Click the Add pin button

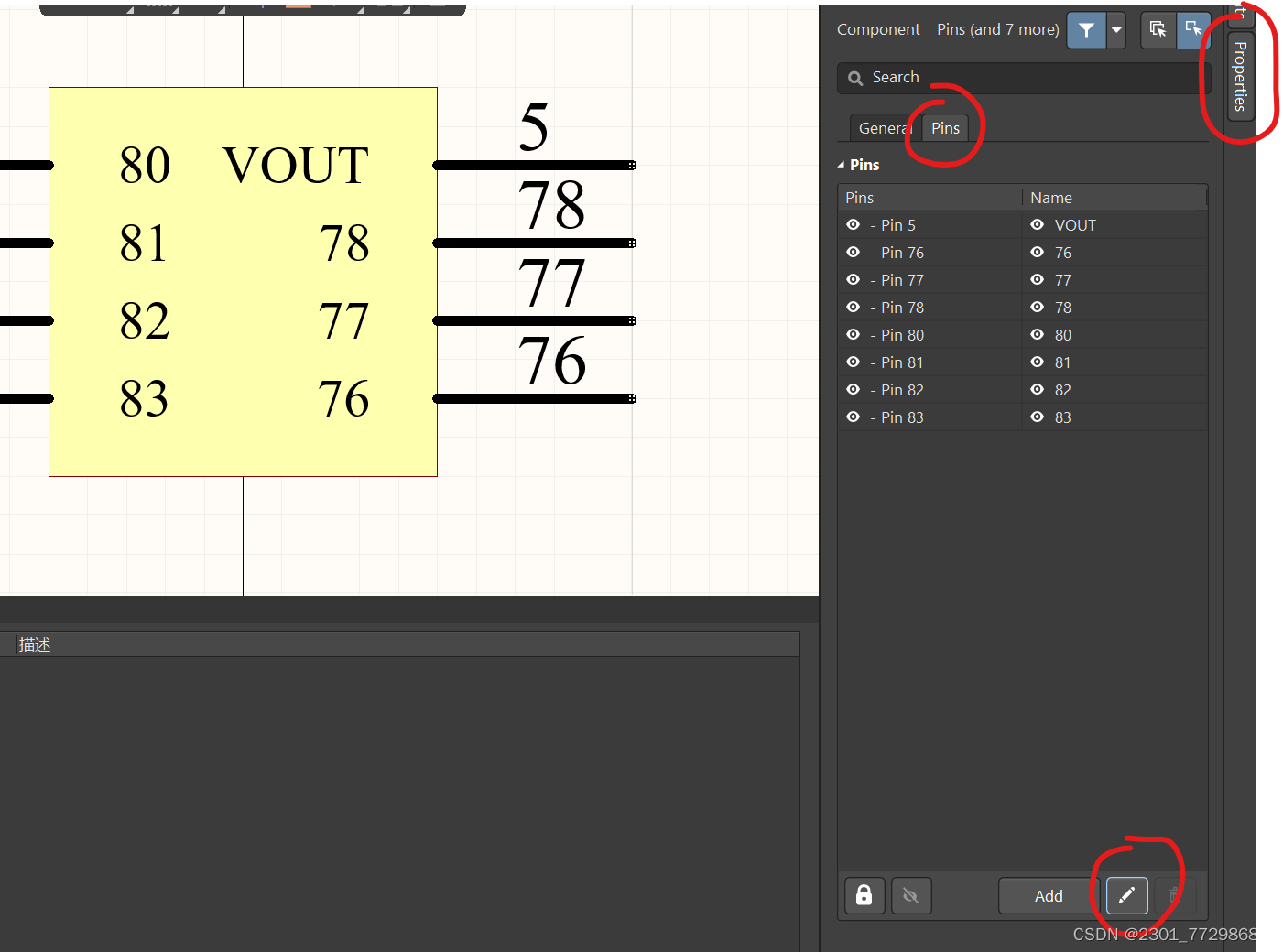pos(1049,896)
